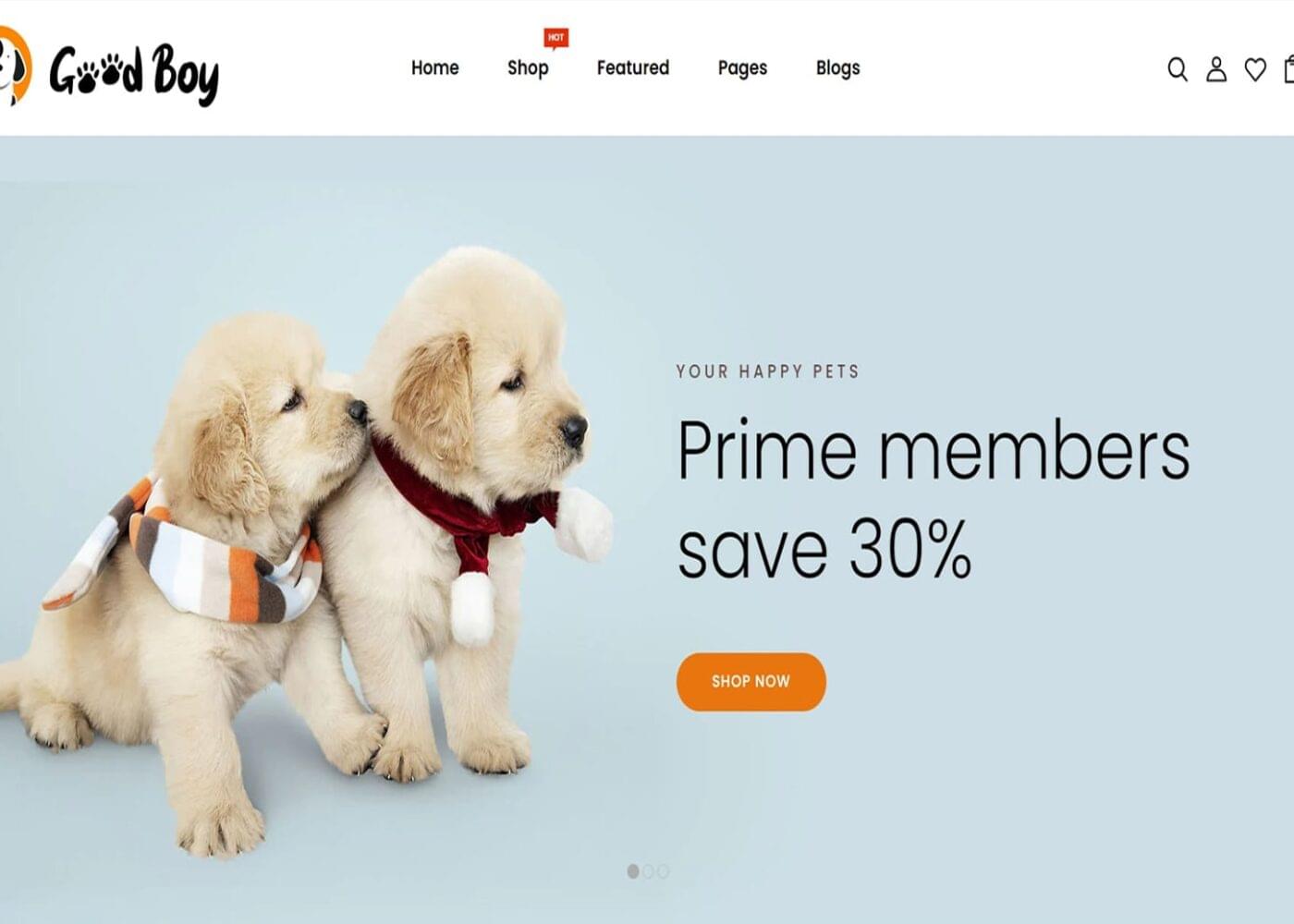This screenshot has width=1294, height=924.
Task: Click the puppy wearing the striped scarf
Action: (x=185, y=573)
